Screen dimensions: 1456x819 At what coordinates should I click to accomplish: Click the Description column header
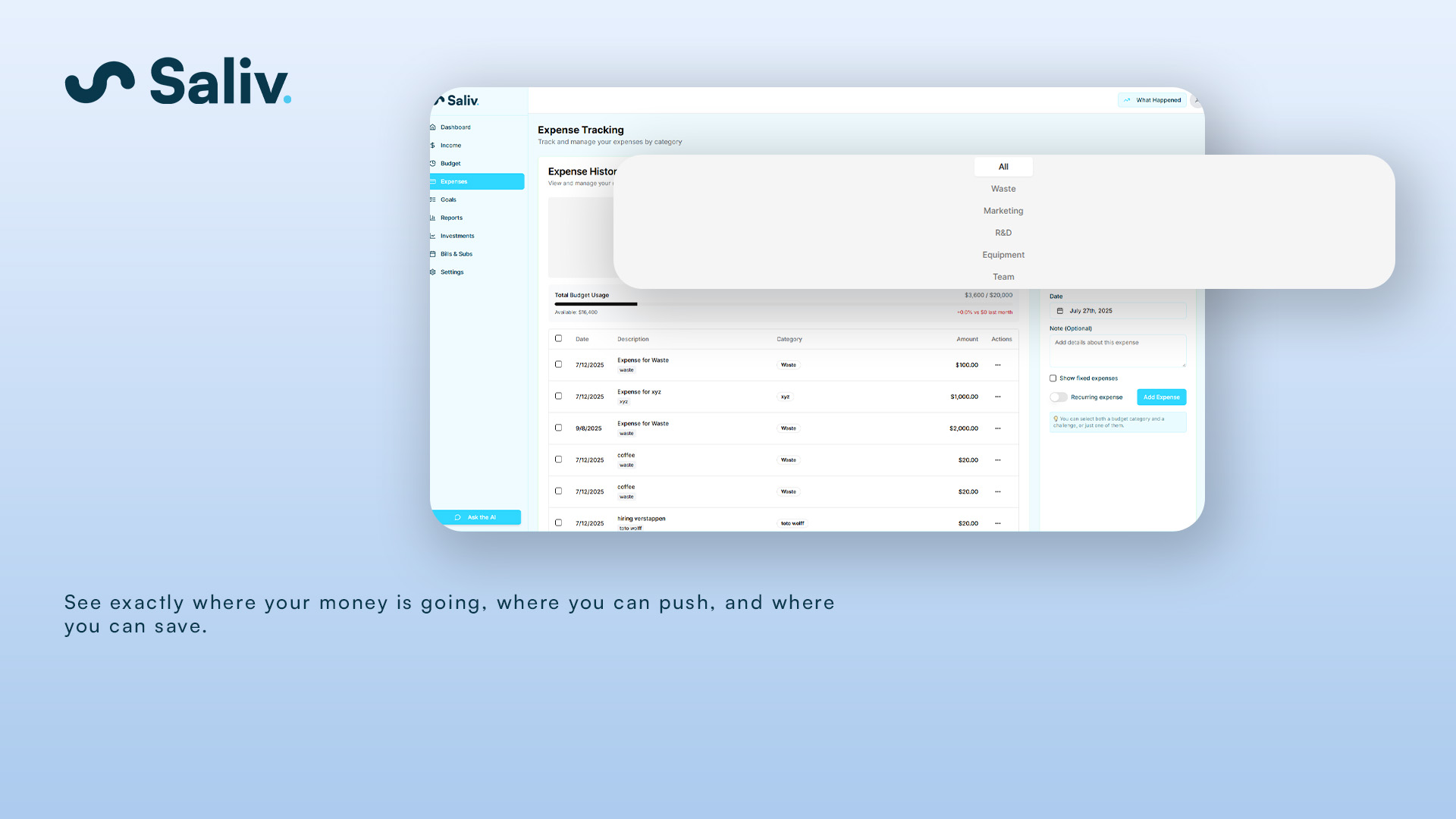[632, 340]
